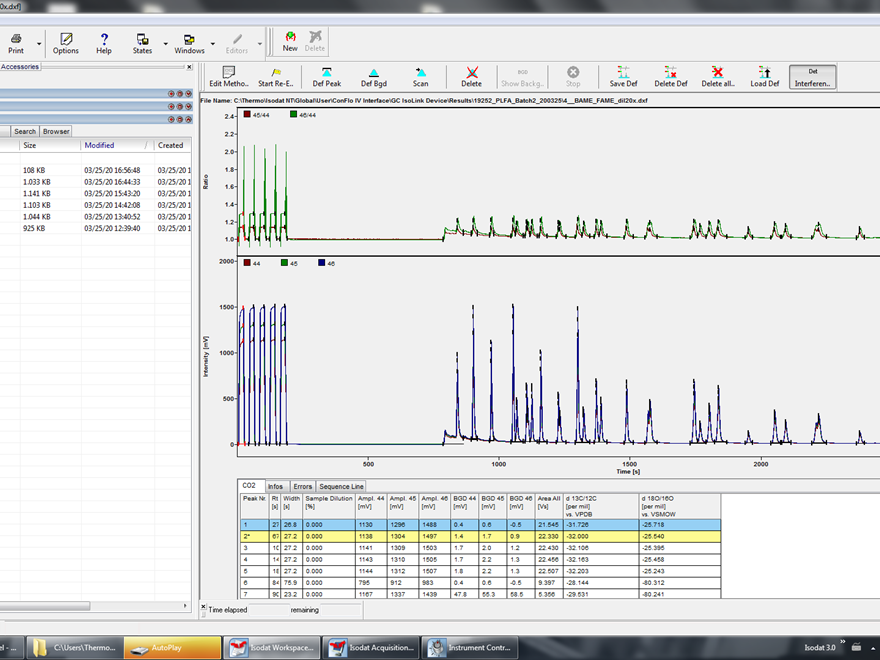This screenshot has height=660, width=880.
Task: Sort the file list by Modified column
Action: [x=117, y=145]
